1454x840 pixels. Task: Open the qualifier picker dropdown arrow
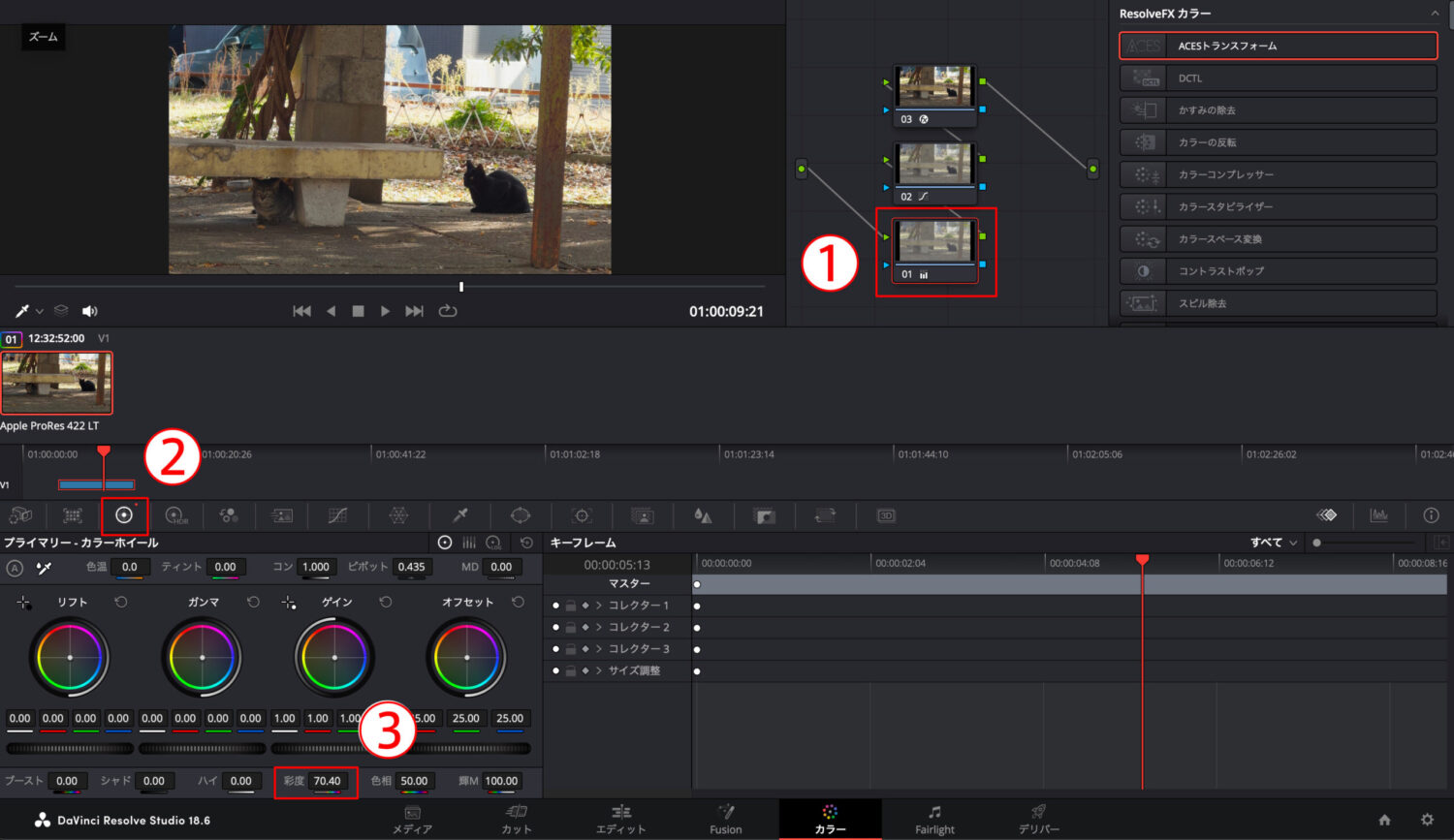point(40,311)
